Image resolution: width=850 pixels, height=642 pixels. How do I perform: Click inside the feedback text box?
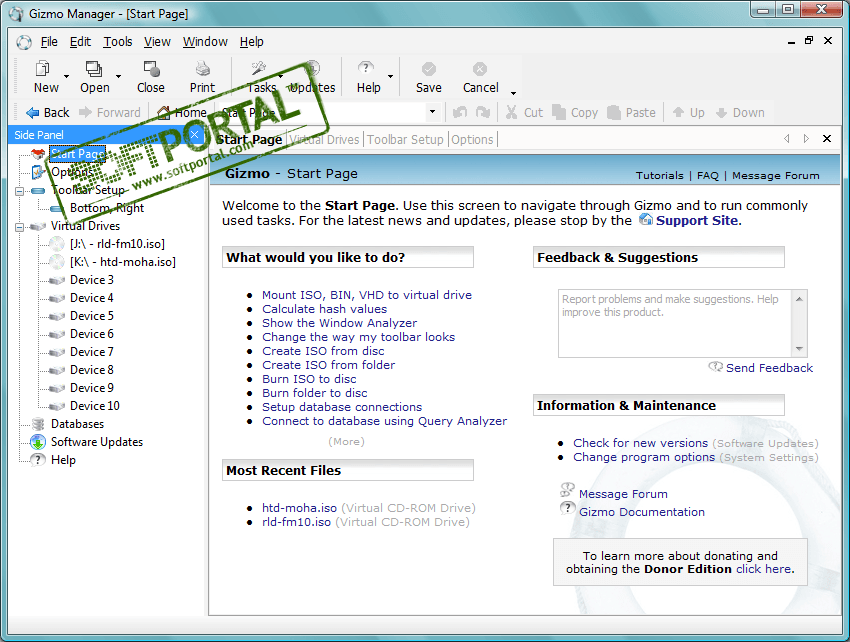(x=674, y=323)
